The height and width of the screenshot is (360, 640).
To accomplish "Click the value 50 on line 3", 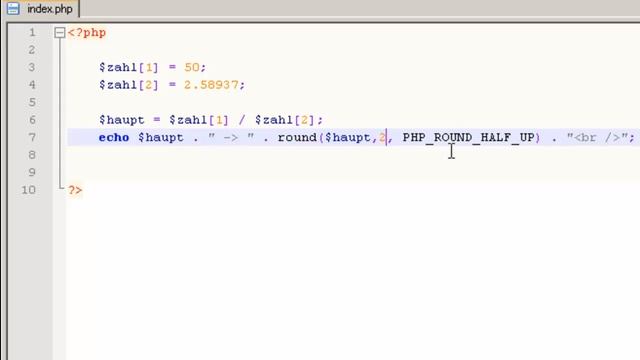I will (x=191, y=67).
